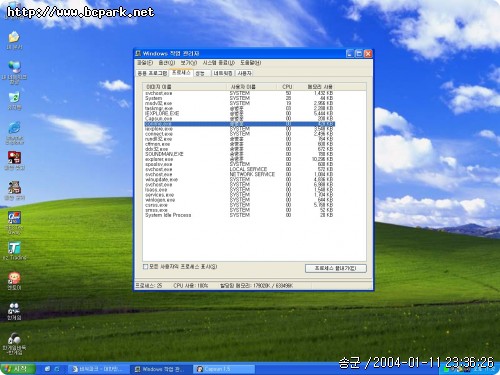Select the Processes tab
This screenshot has width=500, height=375.
click(x=181, y=72)
